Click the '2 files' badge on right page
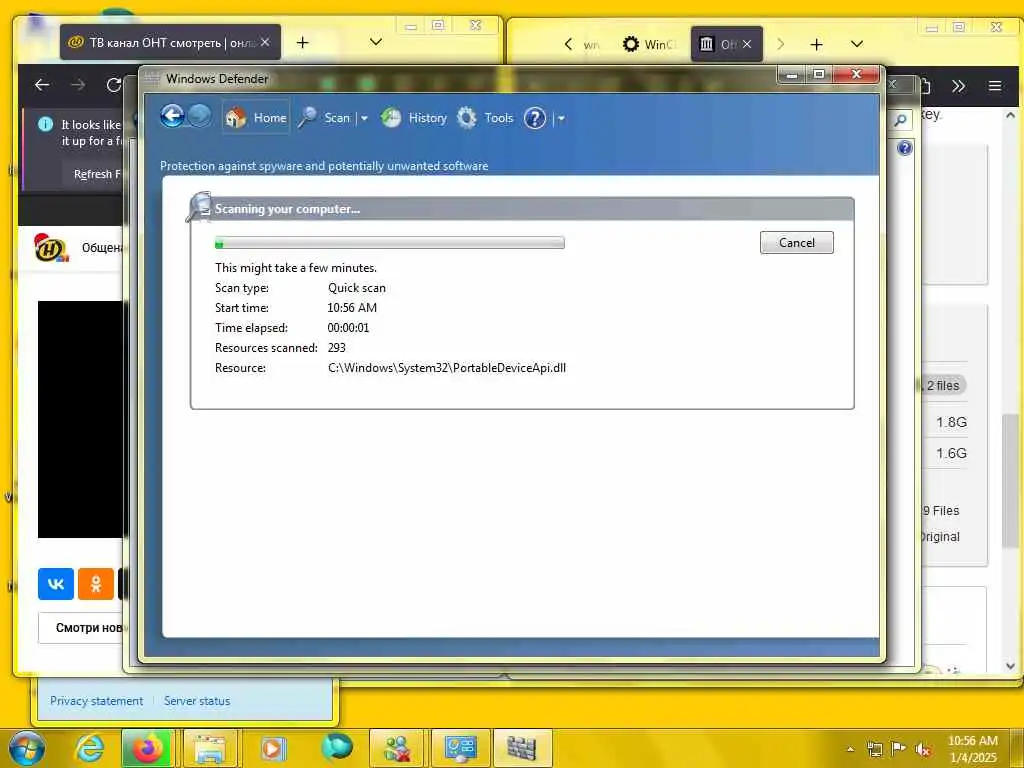Viewport: 1024px width, 768px height. pyautogui.click(x=943, y=385)
